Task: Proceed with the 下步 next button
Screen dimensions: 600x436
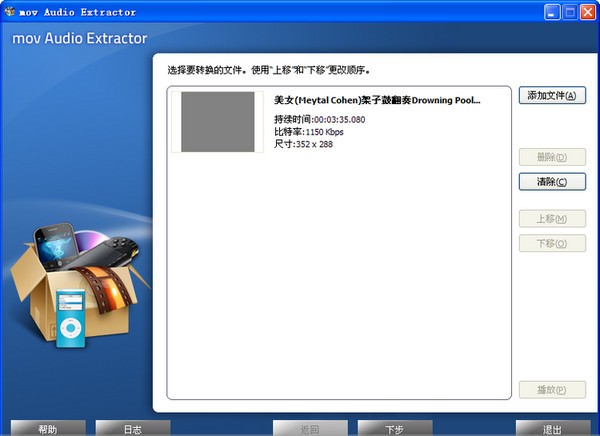Action: tap(395, 428)
